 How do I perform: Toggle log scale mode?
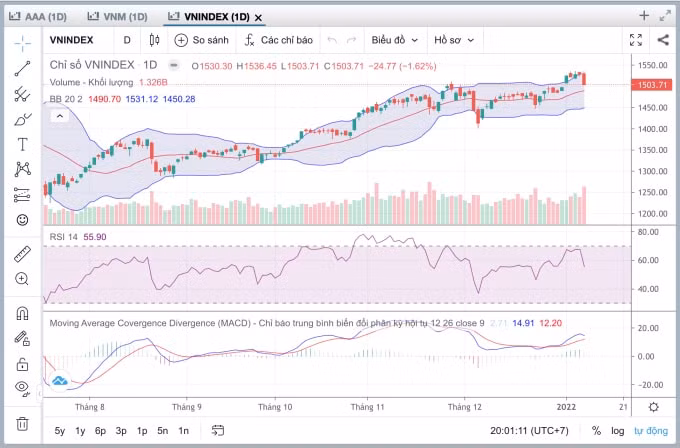click(x=618, y=431)
